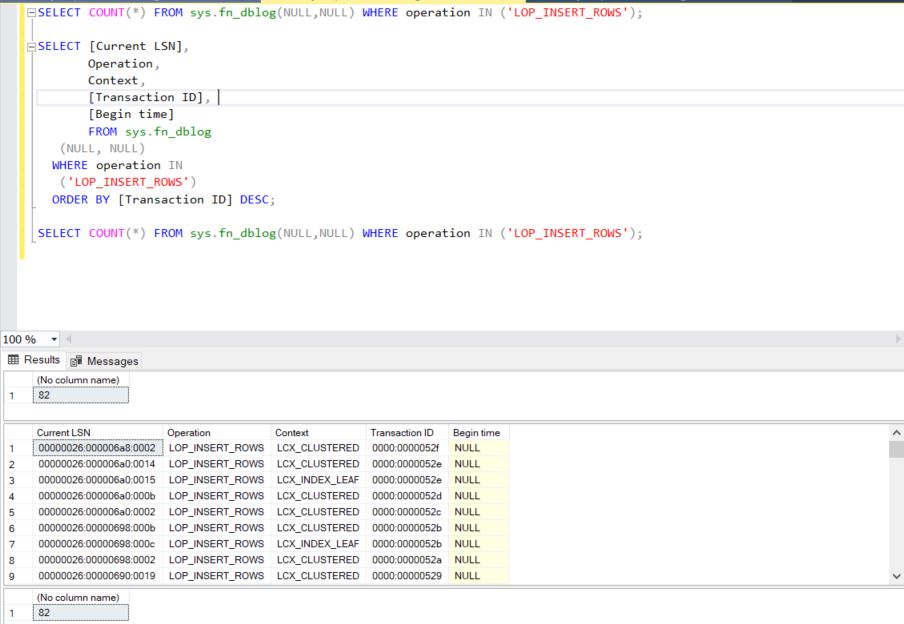This screenshot has height=624, width=904.
Task: Select row header 5 in results grid
Action: 18,512
